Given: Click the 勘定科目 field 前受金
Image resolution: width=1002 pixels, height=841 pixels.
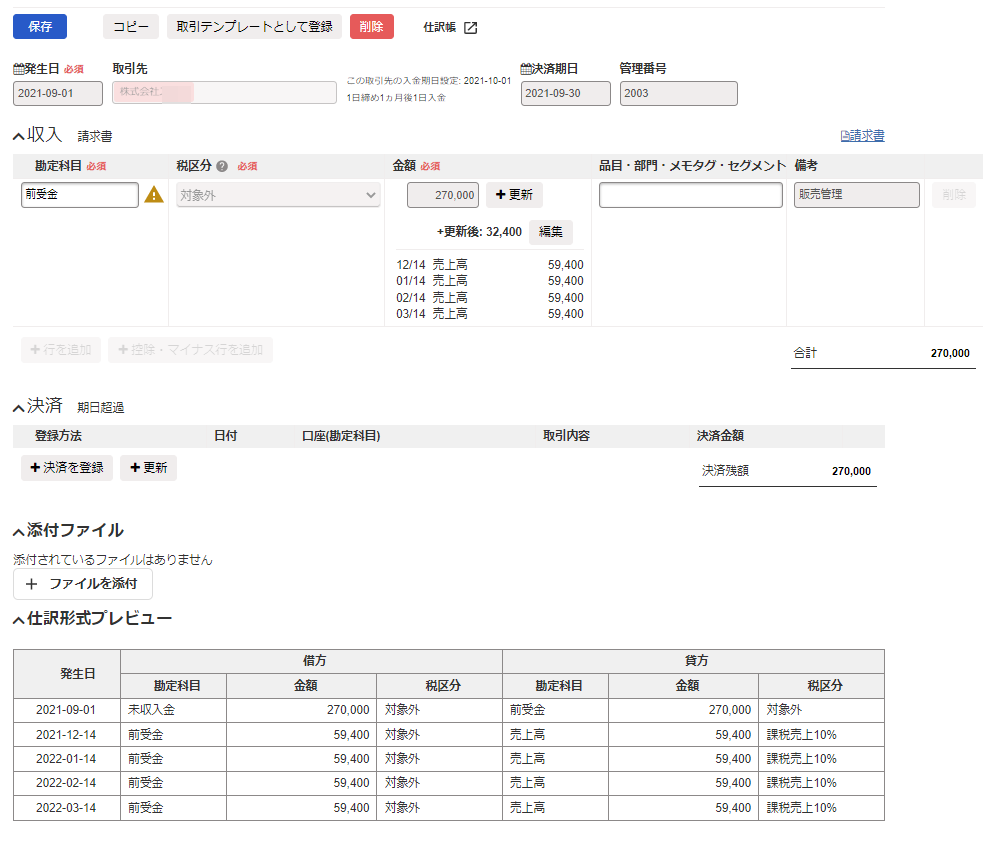Looking at the screenshot, I should pyautogui.click(x=80, y=195).
